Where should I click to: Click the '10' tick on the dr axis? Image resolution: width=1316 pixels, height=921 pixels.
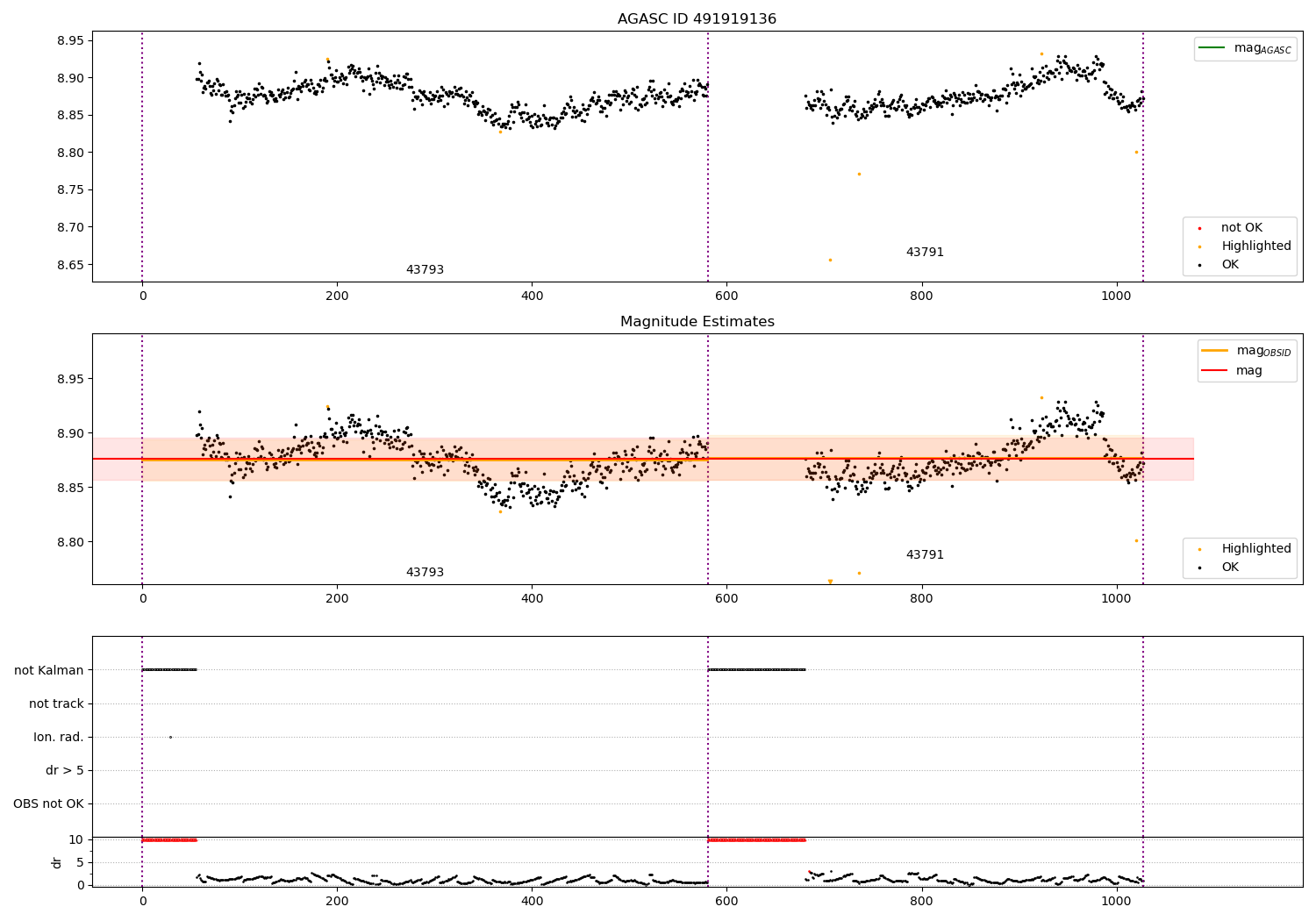76,839
